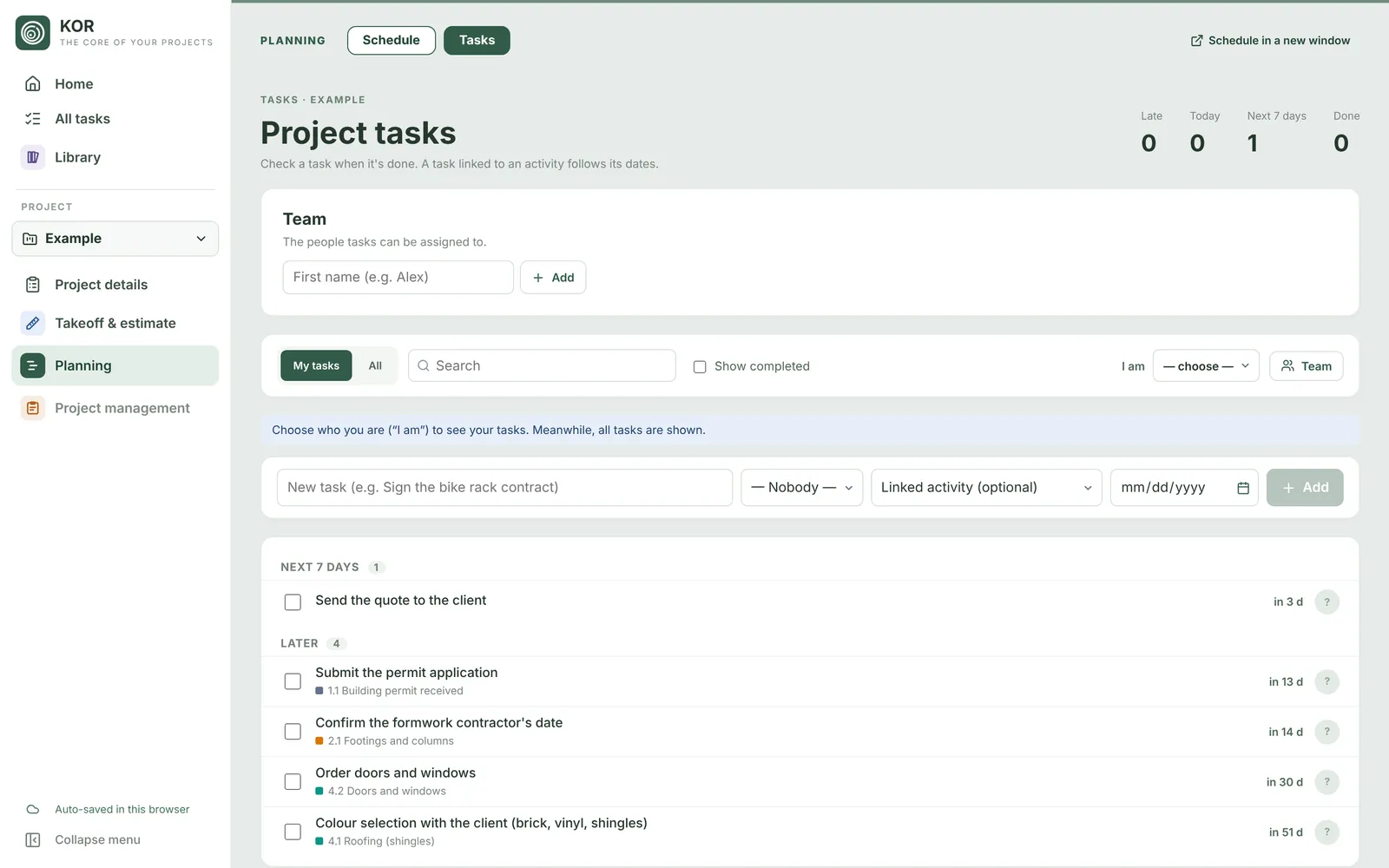Click the 2.1 Footings and columns label

pos(385,741)
